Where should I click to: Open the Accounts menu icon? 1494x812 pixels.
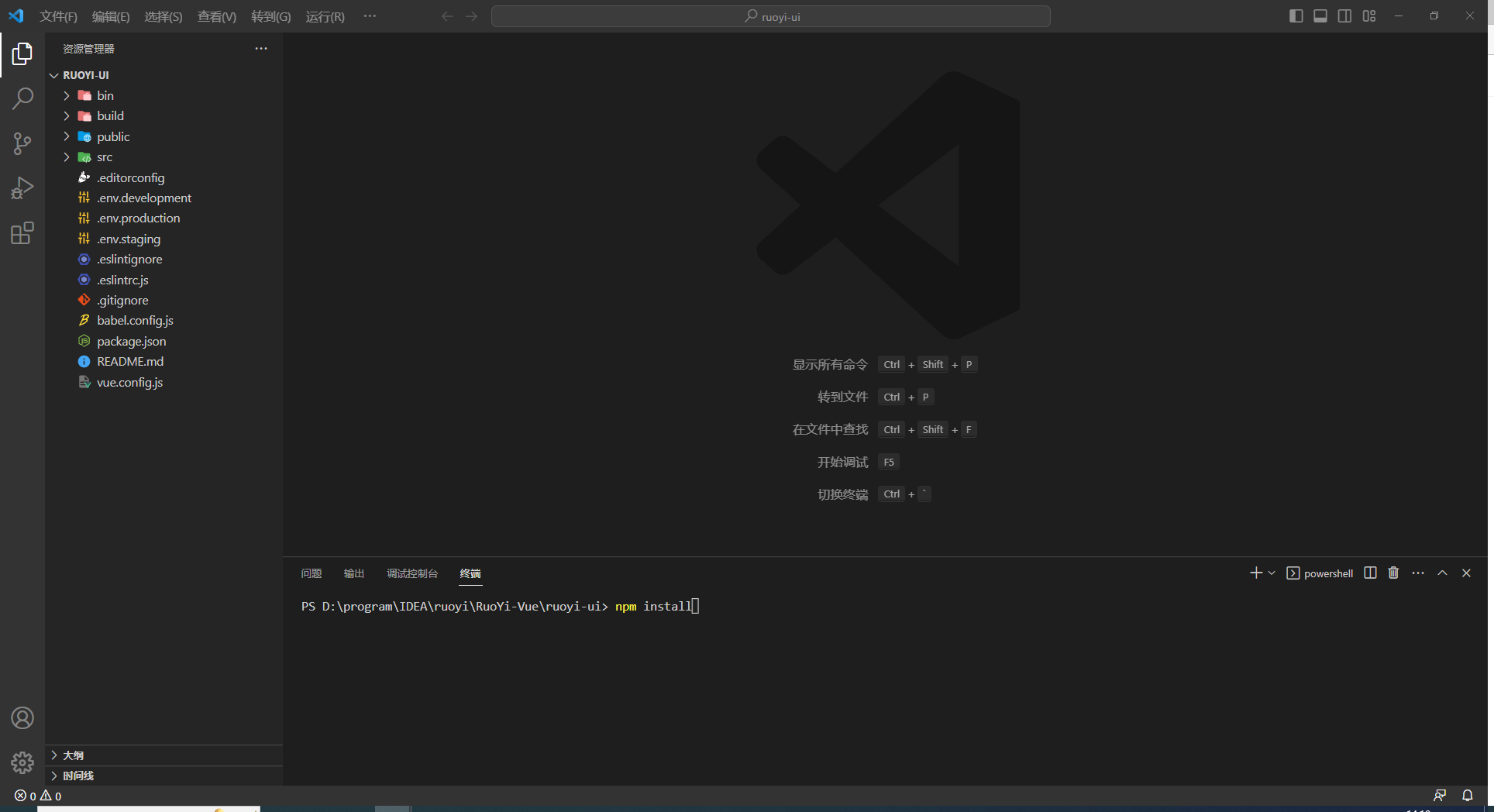(x=22, y=718)
